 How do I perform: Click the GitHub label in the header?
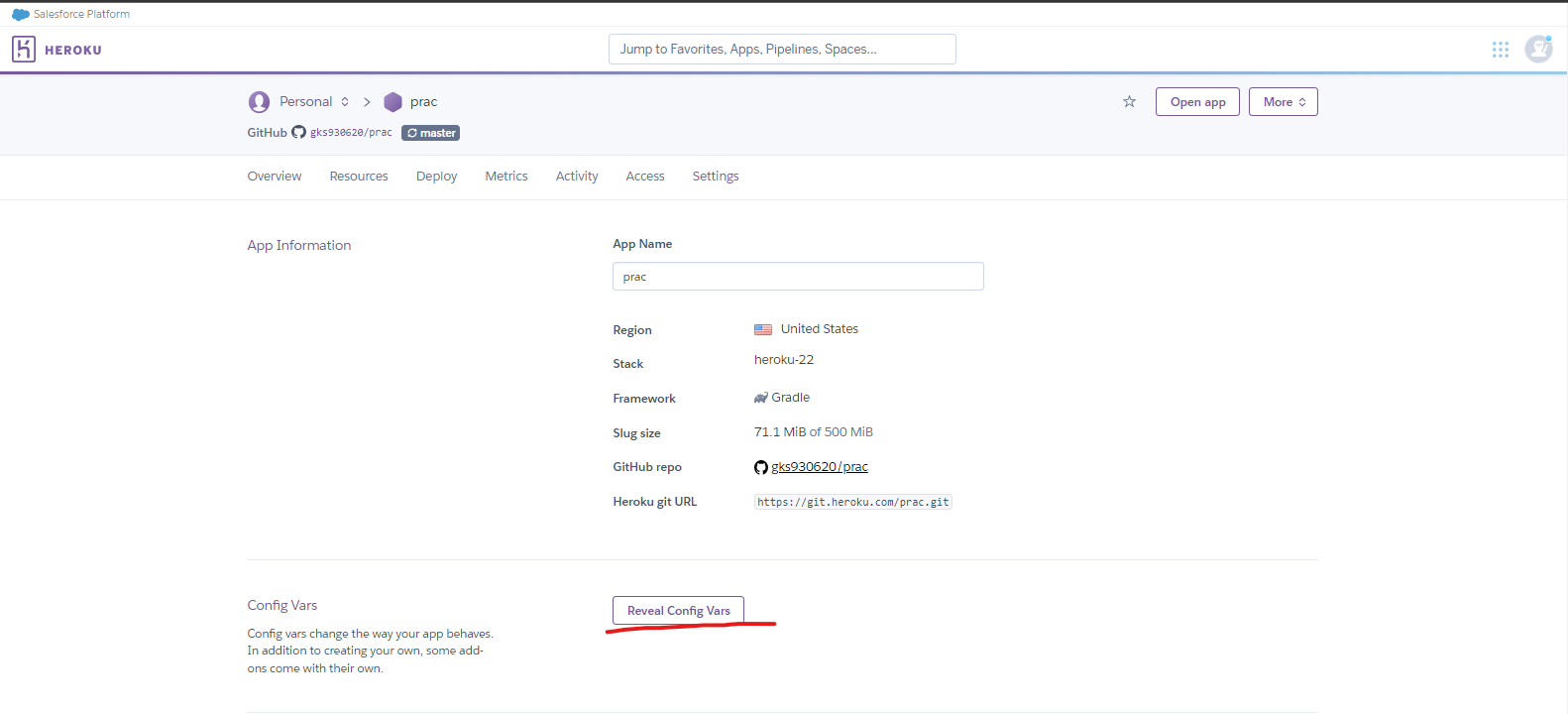click(267, 133)
